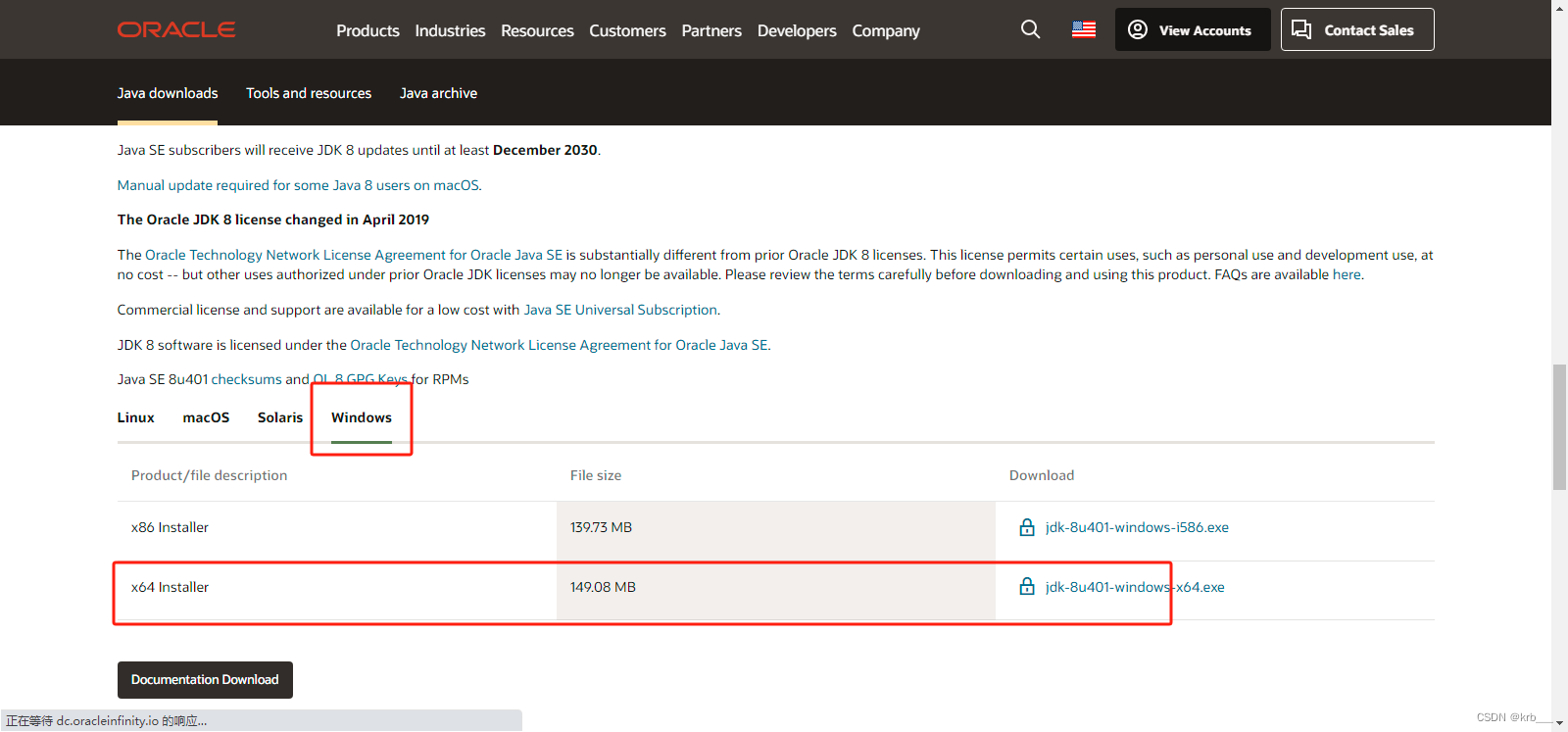The image size is (1568, 732).
Task: Click Contact Sales button
Action: 1357,29
